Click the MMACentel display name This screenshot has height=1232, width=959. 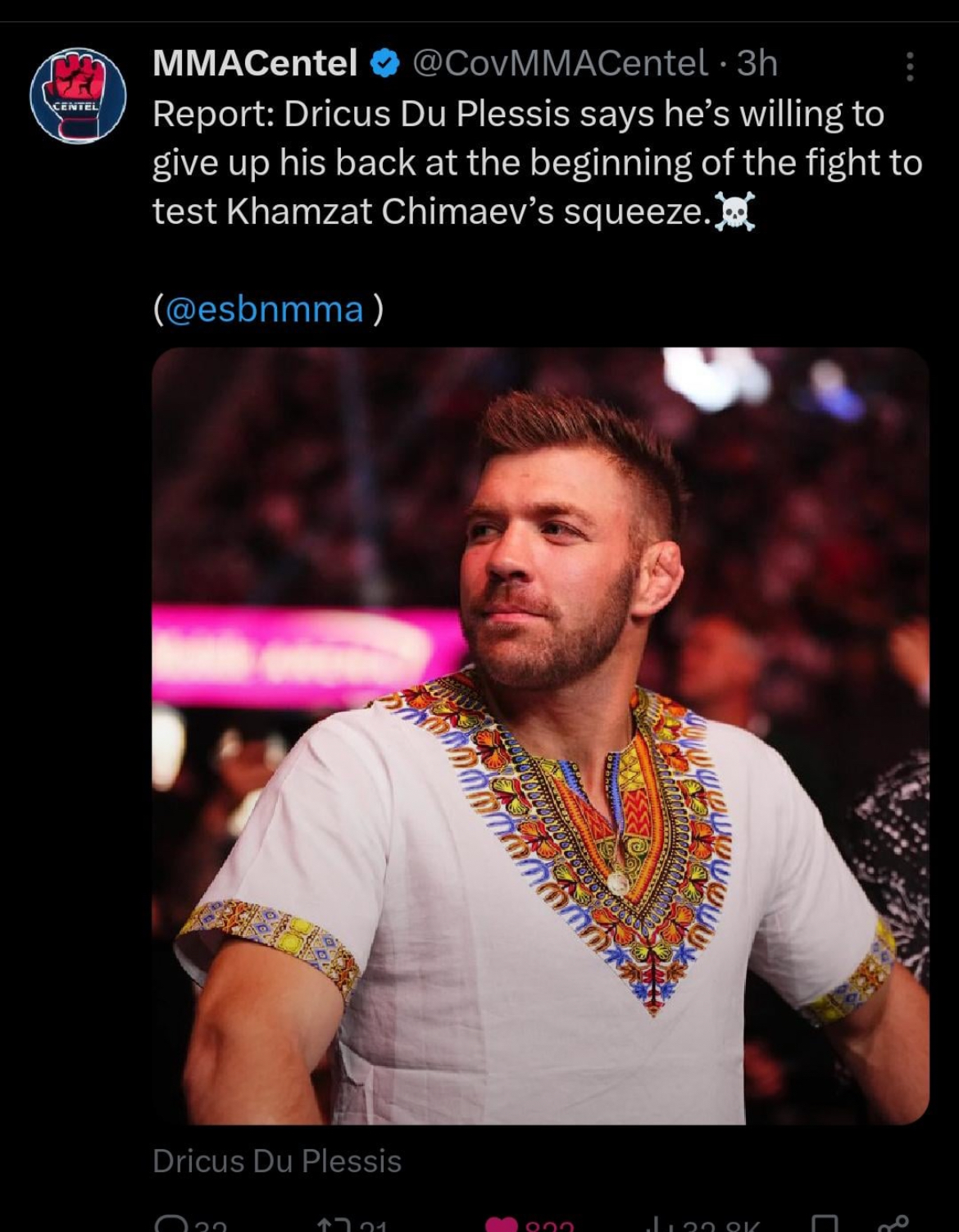click(255, 64)
